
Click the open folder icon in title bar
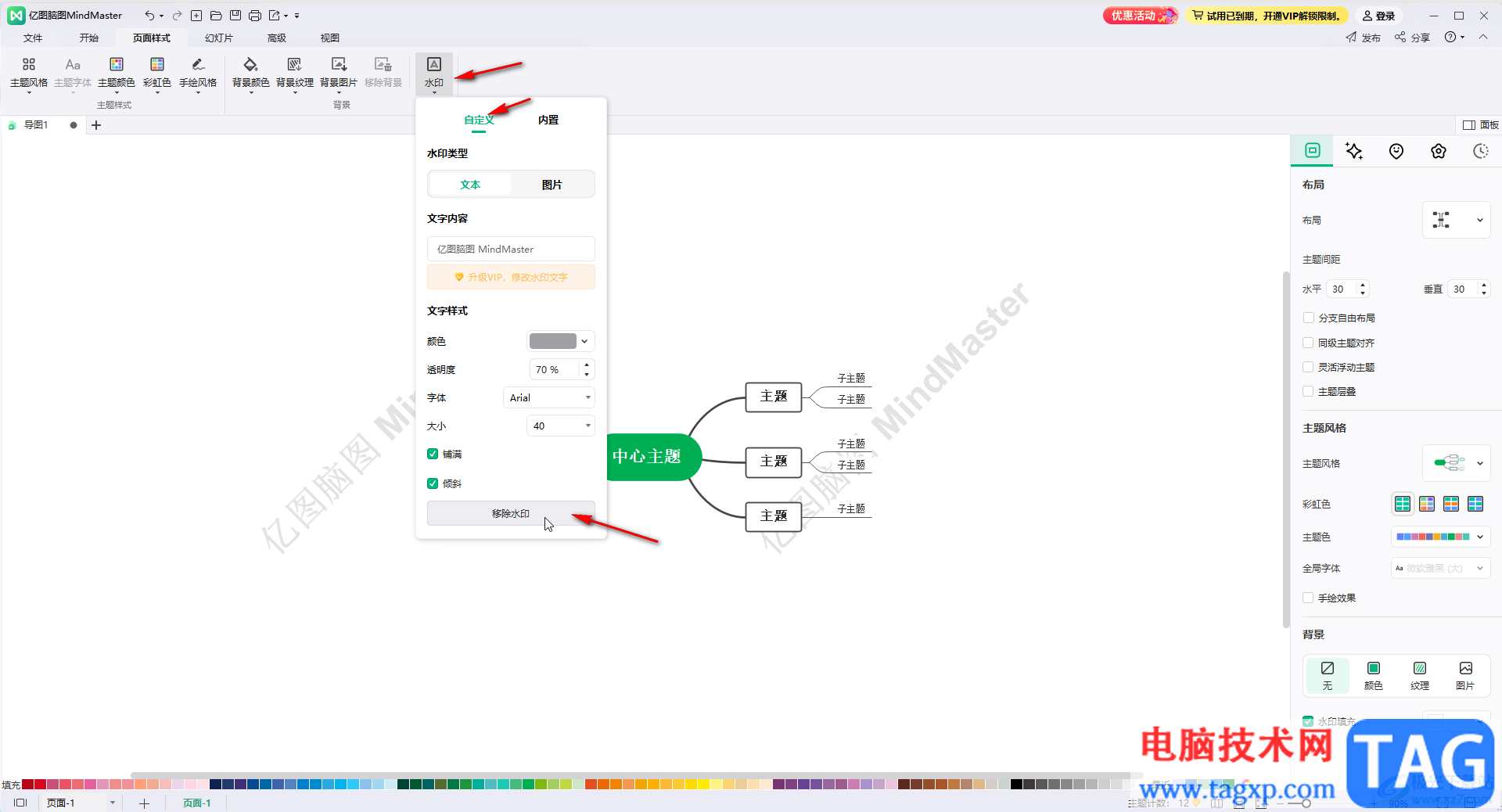(x=216, y=16)
